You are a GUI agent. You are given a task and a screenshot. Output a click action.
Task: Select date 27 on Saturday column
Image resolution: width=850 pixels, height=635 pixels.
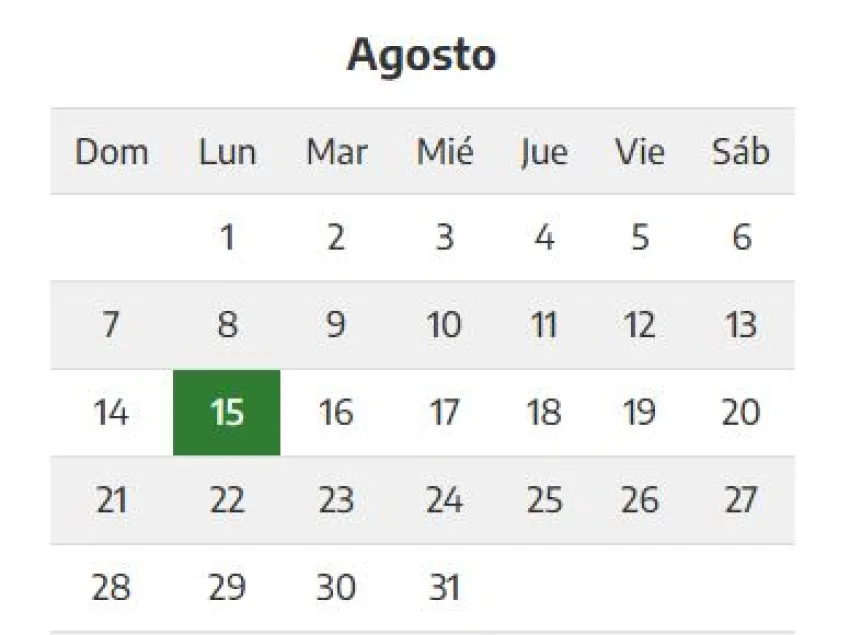(x=741, y=500)
